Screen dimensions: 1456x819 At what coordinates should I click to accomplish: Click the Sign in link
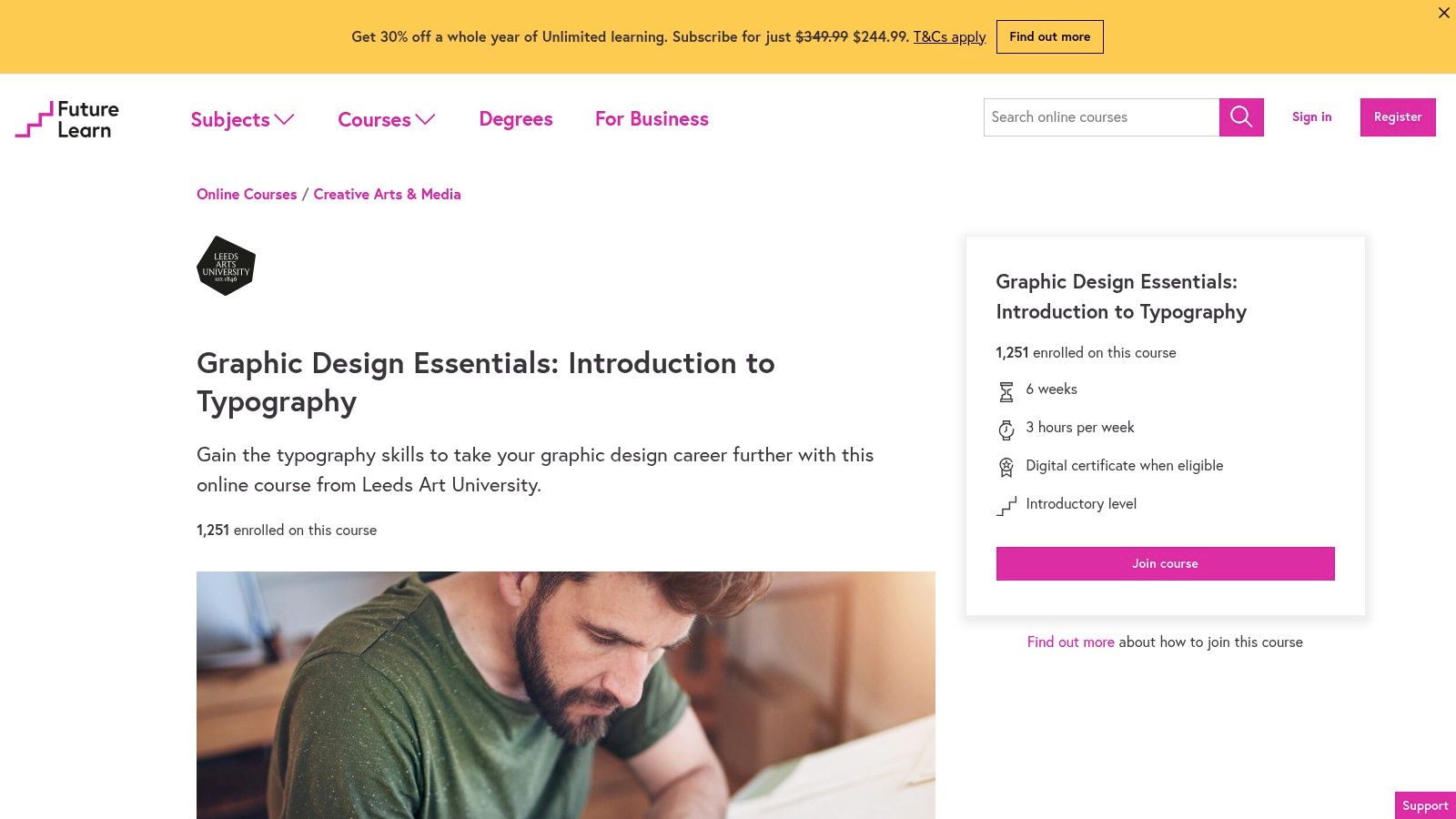[1311, 116]
